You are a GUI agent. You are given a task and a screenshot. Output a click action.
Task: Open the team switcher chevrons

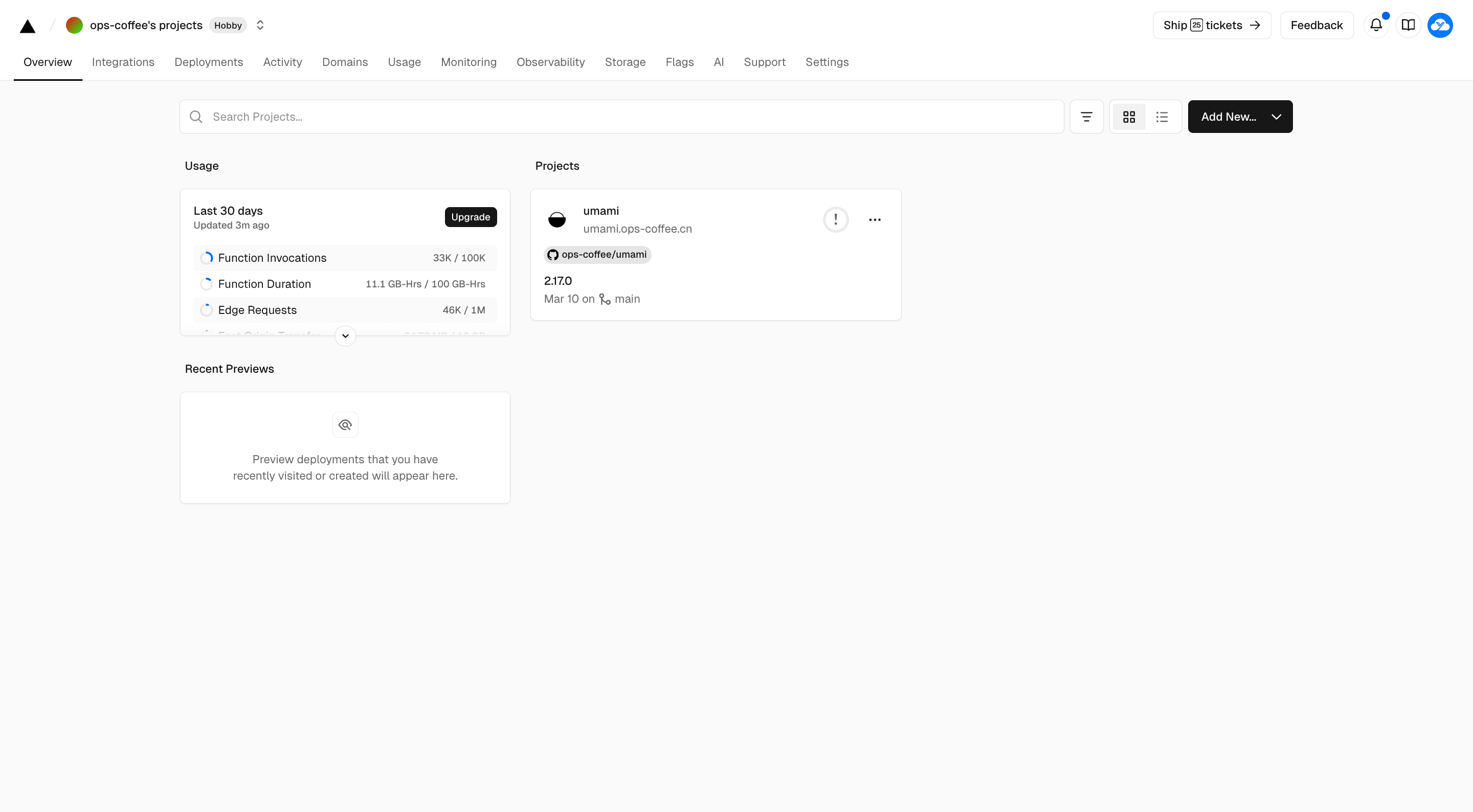coord(260,25)
